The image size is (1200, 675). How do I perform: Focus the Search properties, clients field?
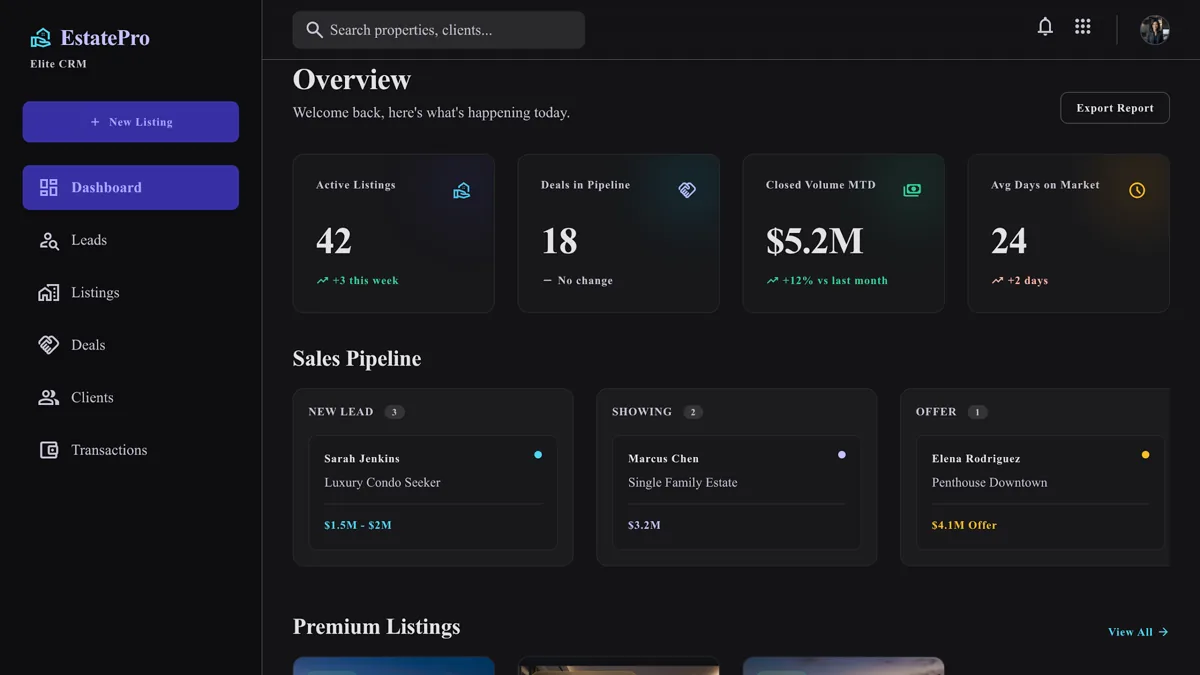439,30
